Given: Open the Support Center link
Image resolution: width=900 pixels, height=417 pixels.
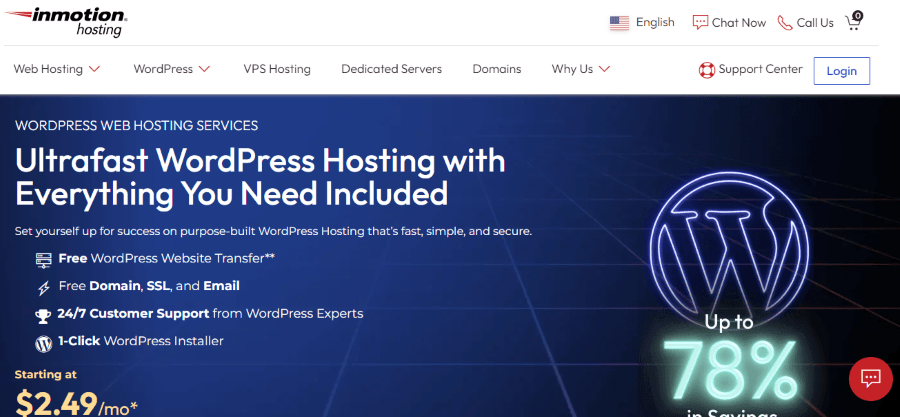Looking at the screenshot, I should tap(761, 69).
